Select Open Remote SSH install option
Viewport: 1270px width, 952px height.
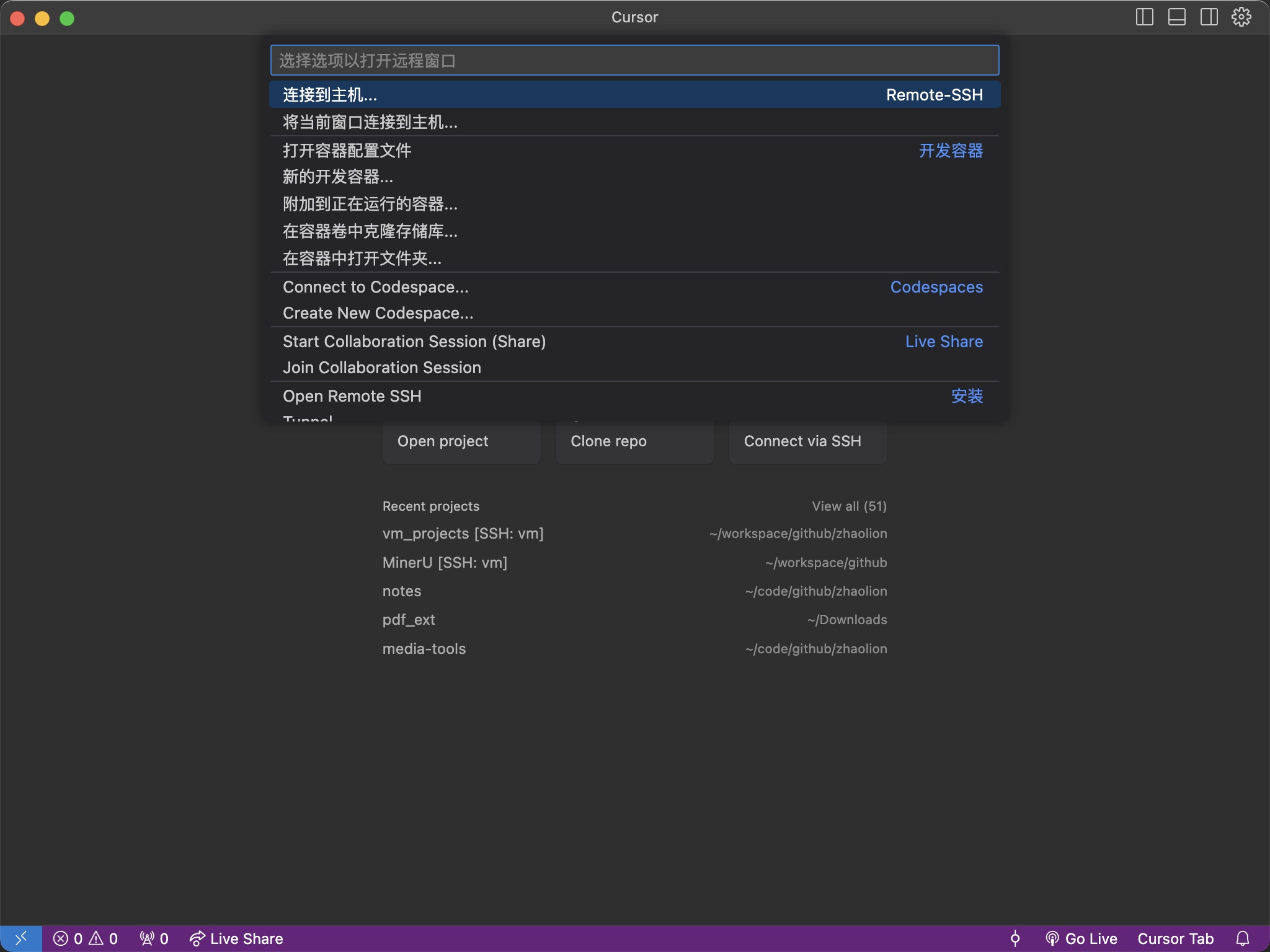click(x=634, y=396)
